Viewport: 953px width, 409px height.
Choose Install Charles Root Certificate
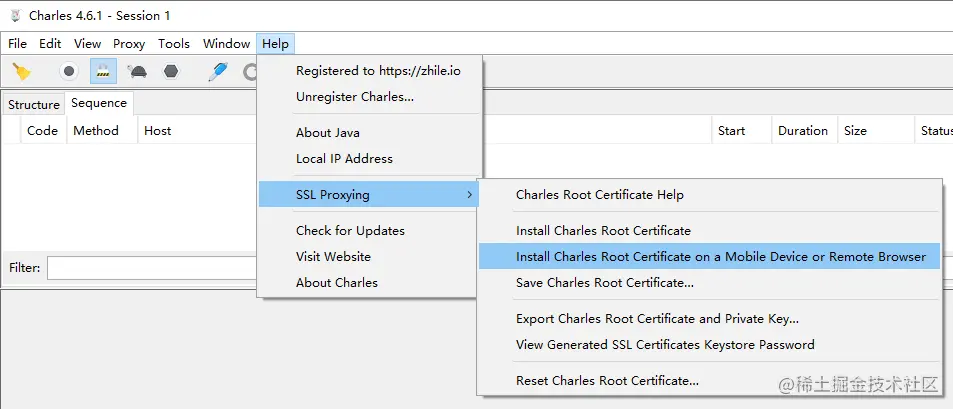603,230
